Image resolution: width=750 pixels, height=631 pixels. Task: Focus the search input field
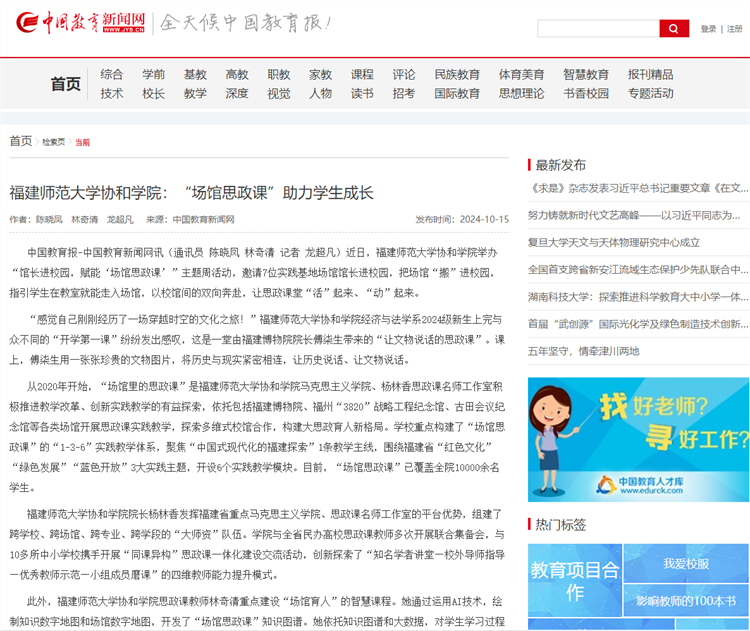598,29
